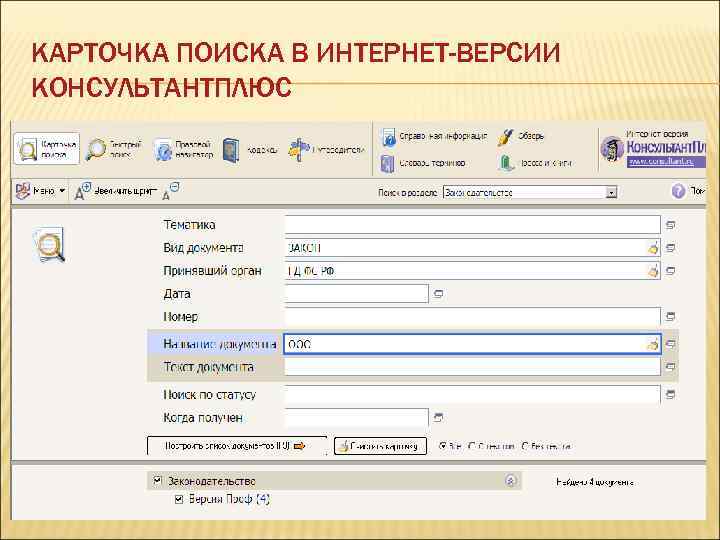Collapse the Законодательство section chevron
This screenshot has width=720, height=540.
pyautogui.click(x=510, y=481)
